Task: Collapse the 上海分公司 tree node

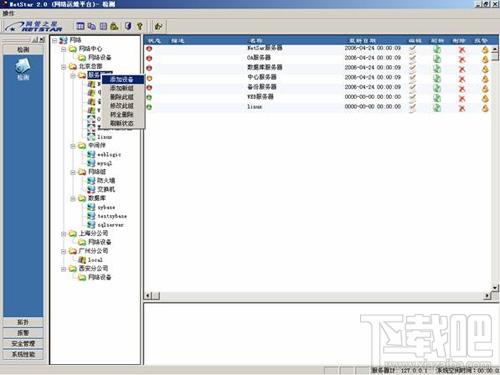Action: pyautogui.click(x=64, y=234)
